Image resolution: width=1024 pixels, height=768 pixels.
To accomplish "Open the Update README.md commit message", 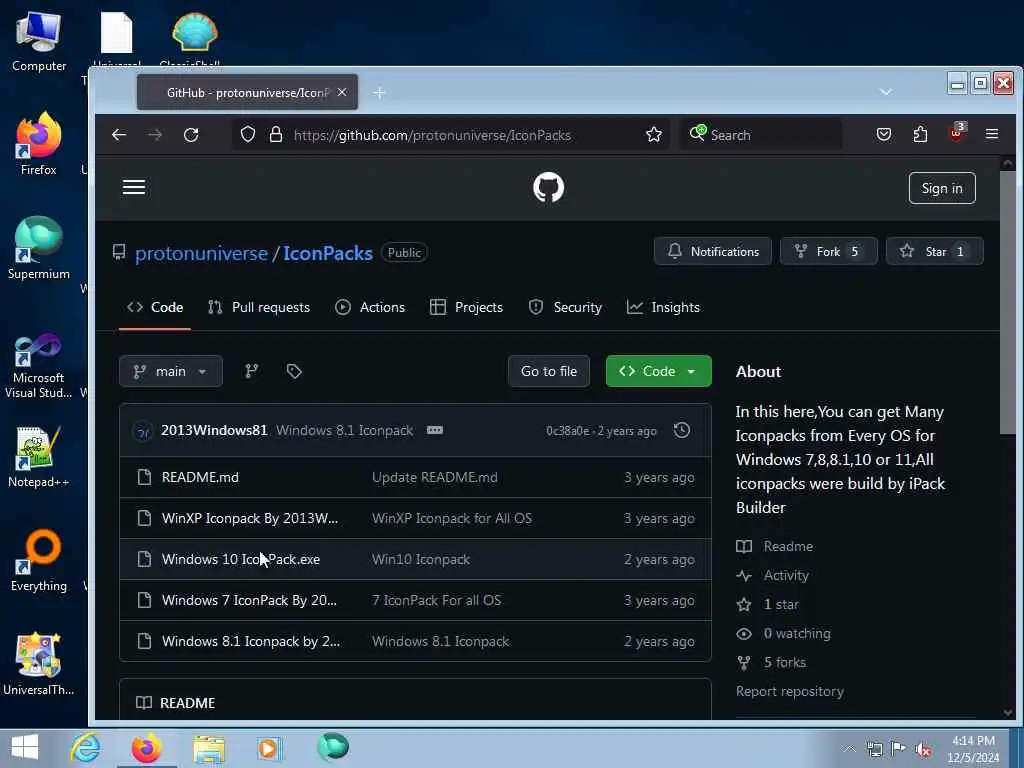I will pos(434,477).
